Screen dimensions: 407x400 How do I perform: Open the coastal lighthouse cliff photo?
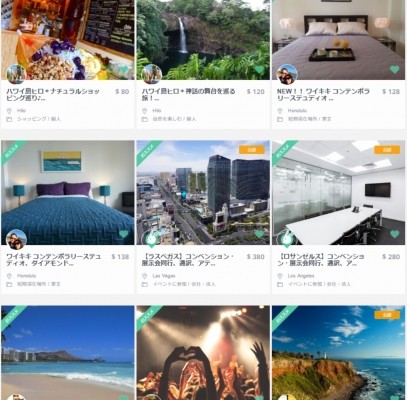[x=338, y=353]
